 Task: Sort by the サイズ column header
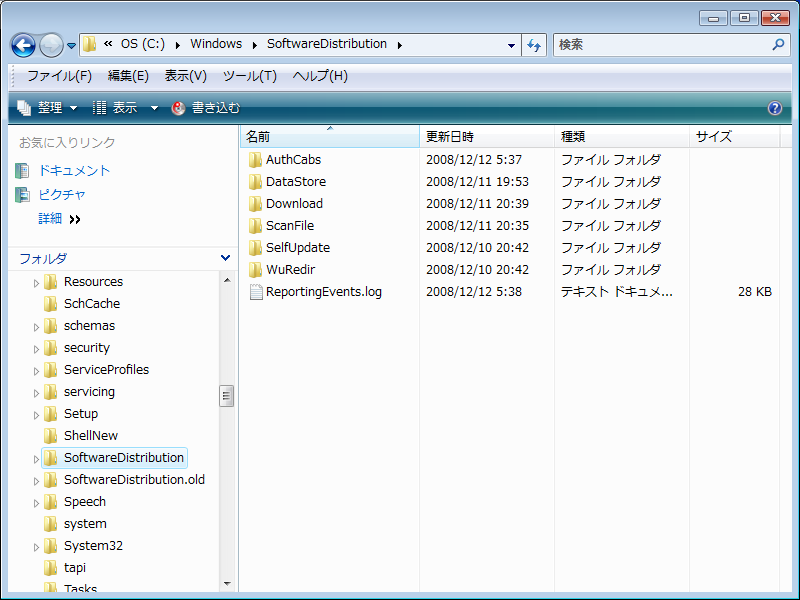point(735,136)
